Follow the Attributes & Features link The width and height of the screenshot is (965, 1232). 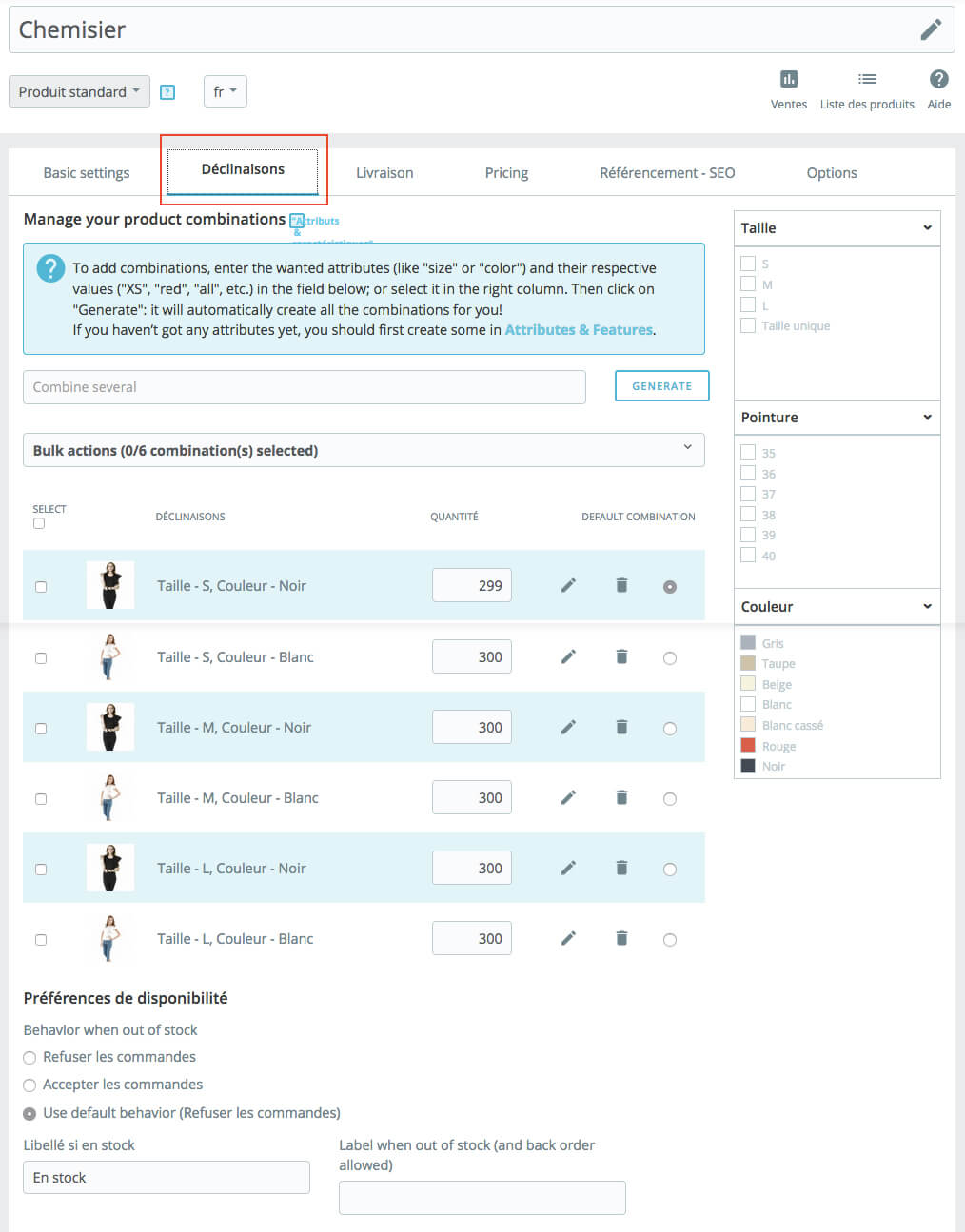pos(578,330)
